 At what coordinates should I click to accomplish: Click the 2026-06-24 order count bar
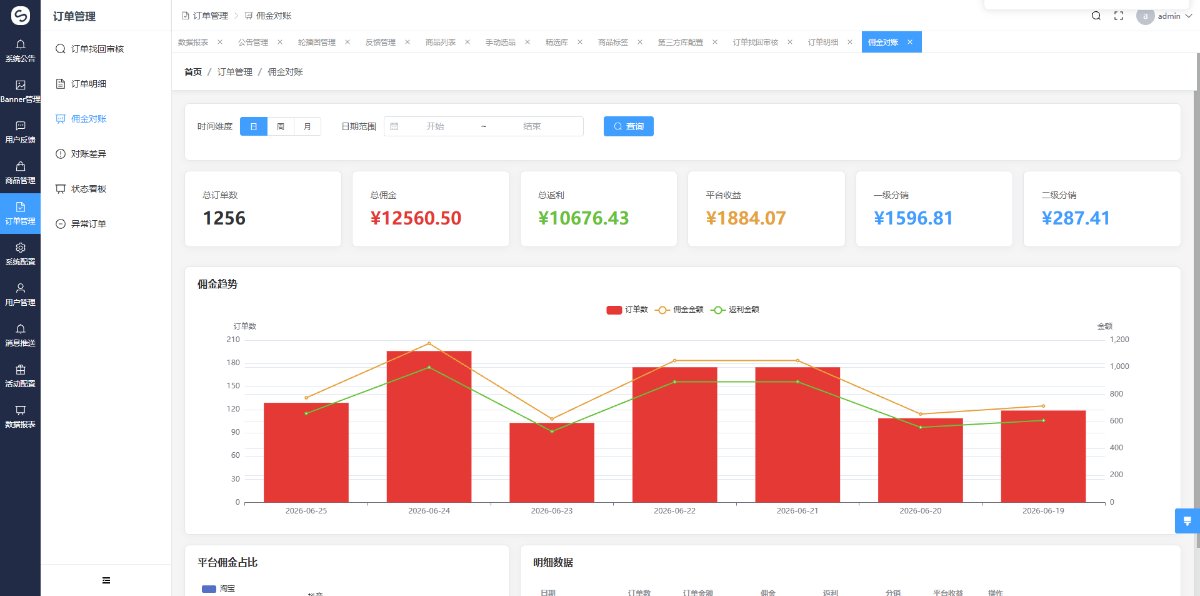[429, 426]
